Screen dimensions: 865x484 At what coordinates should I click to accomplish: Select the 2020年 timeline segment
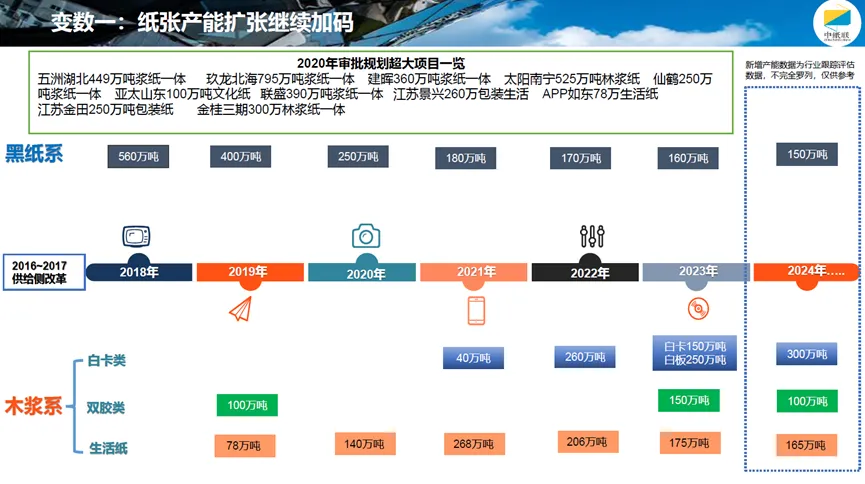(362, 273)
